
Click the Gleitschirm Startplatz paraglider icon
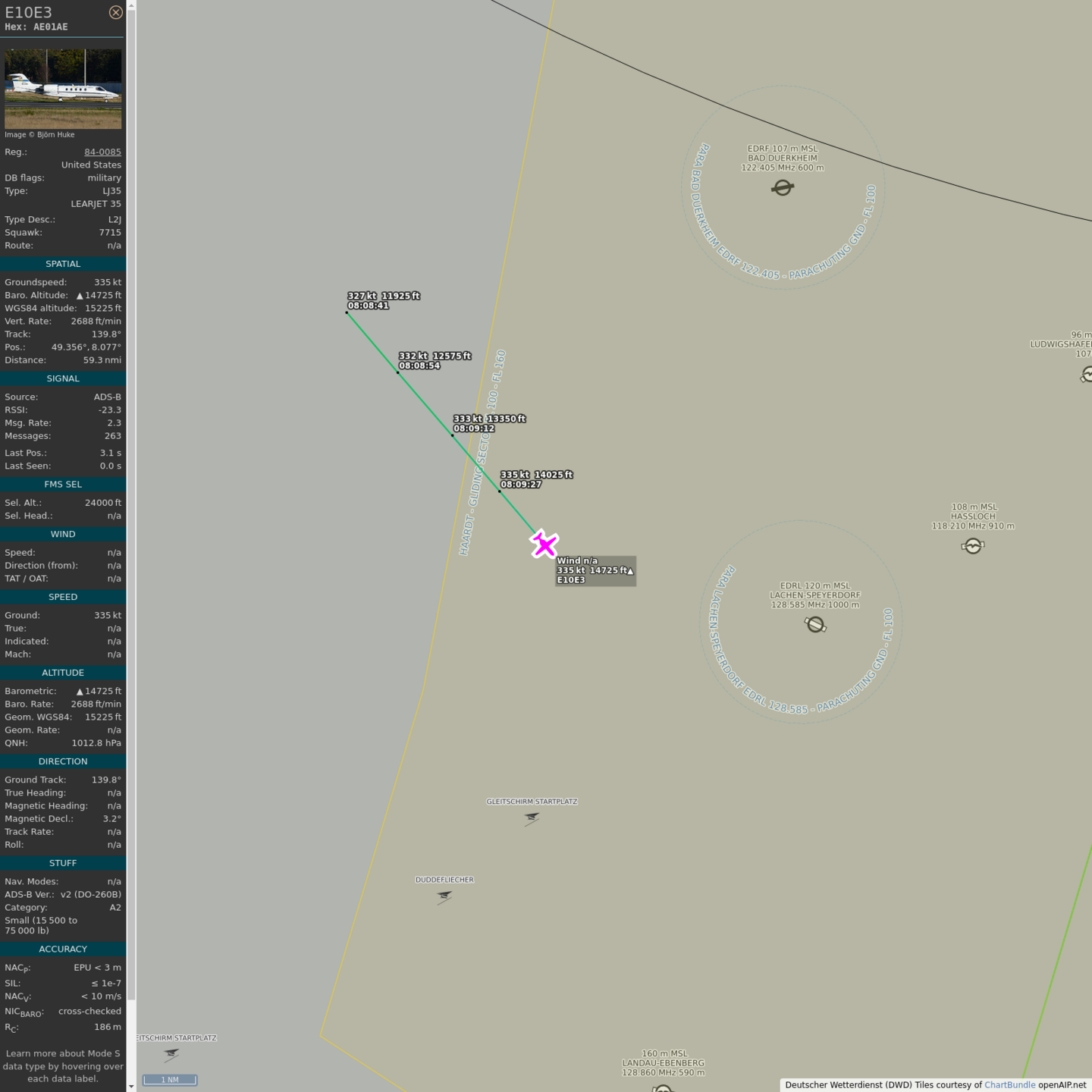coord(532,817)
